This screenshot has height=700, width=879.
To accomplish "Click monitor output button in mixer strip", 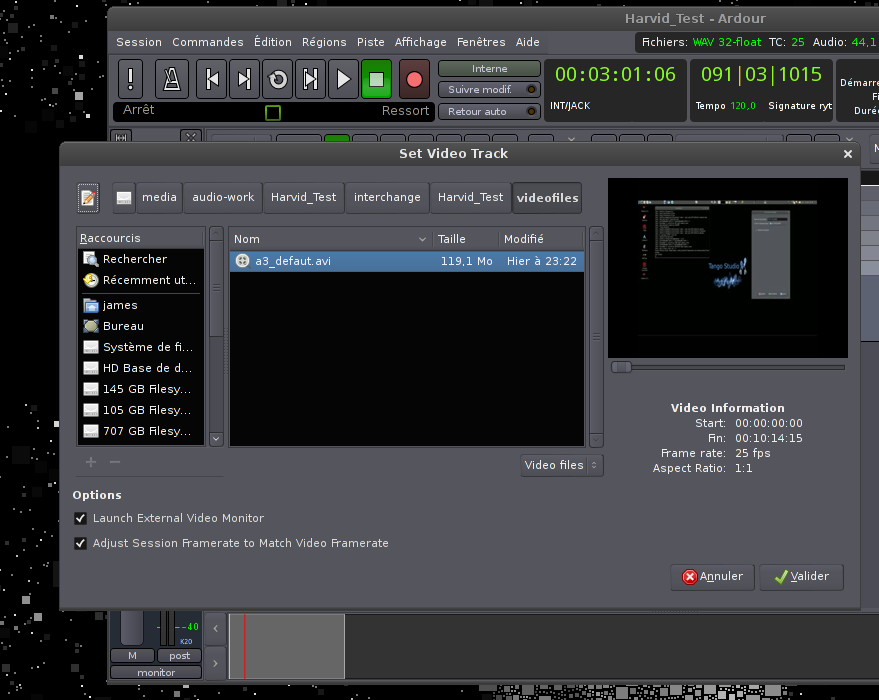I will [156, 672].
